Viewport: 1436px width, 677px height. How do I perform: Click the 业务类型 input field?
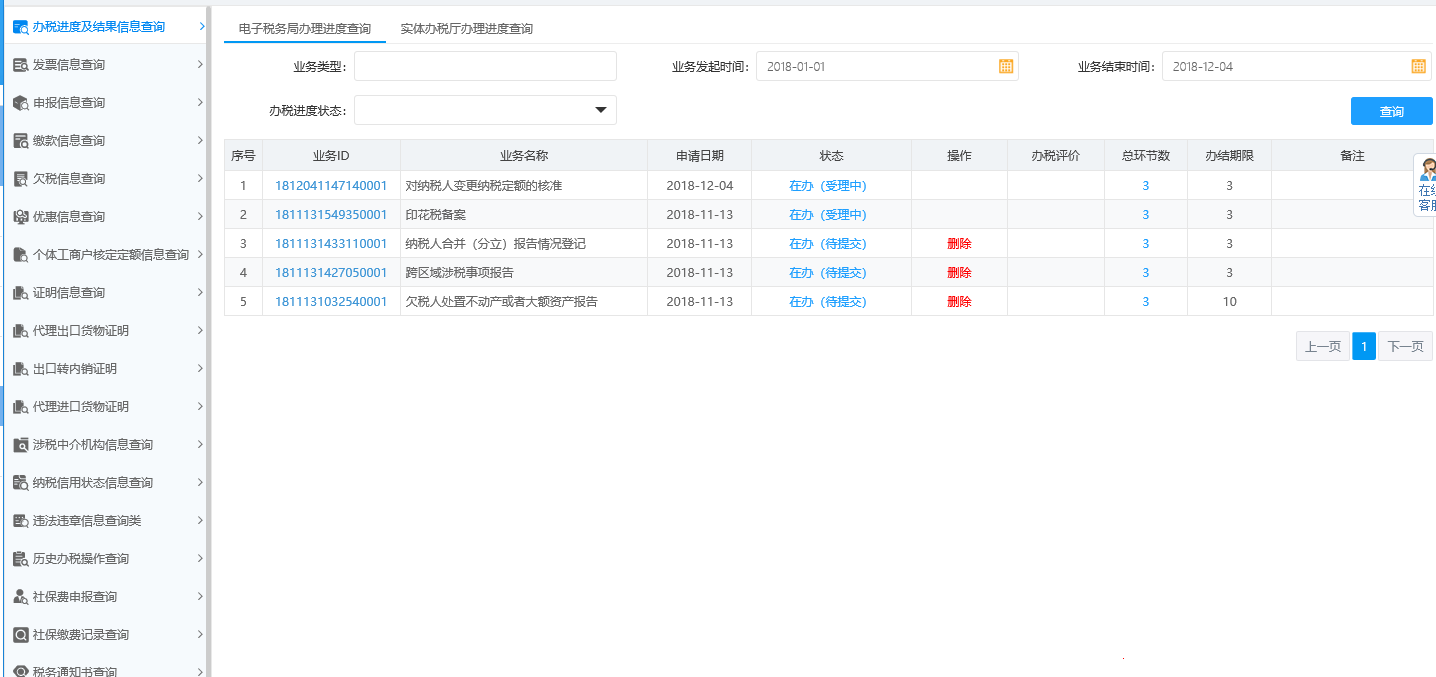[485, 66]
